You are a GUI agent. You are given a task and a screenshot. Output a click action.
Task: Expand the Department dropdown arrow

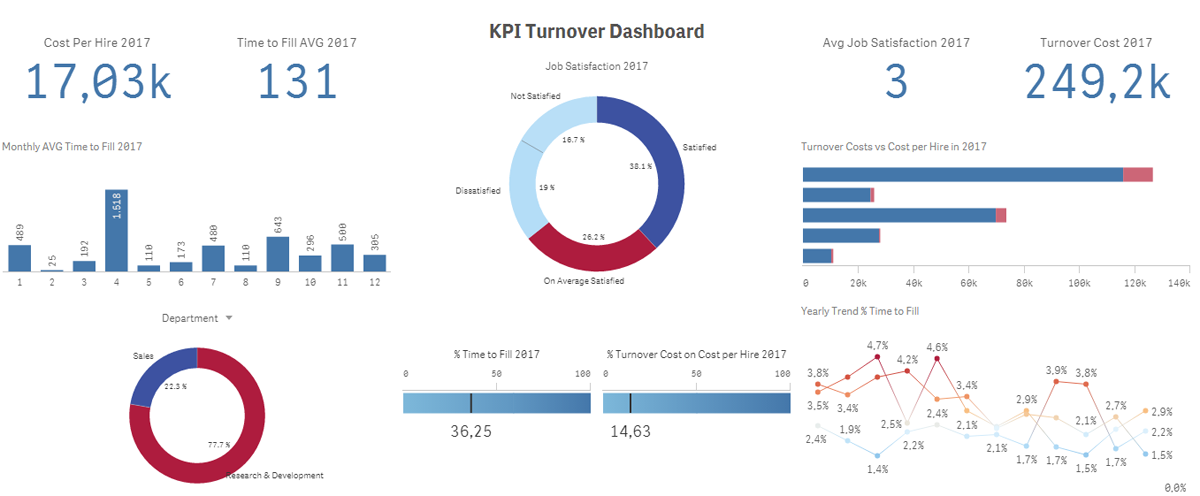[229, 318]
